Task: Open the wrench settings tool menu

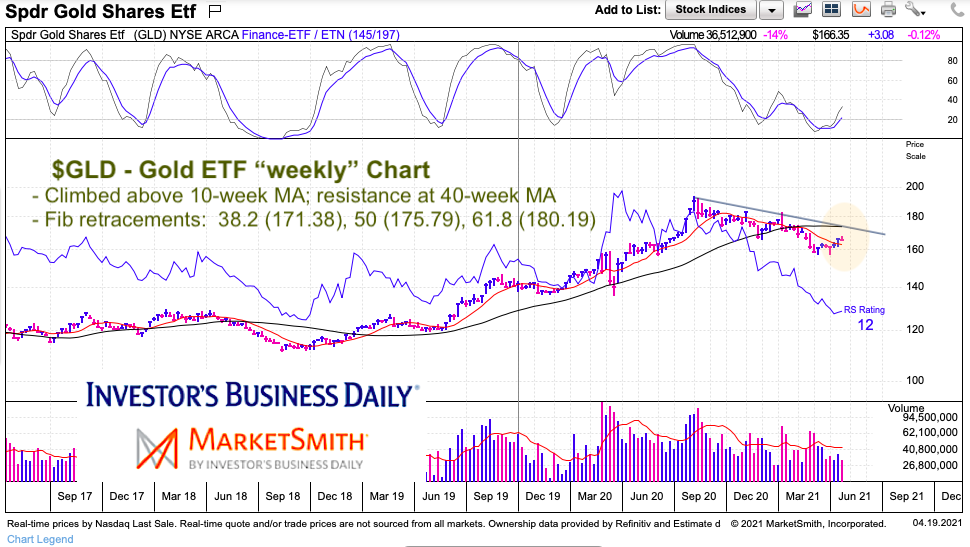Action: [x=915, y=9]
